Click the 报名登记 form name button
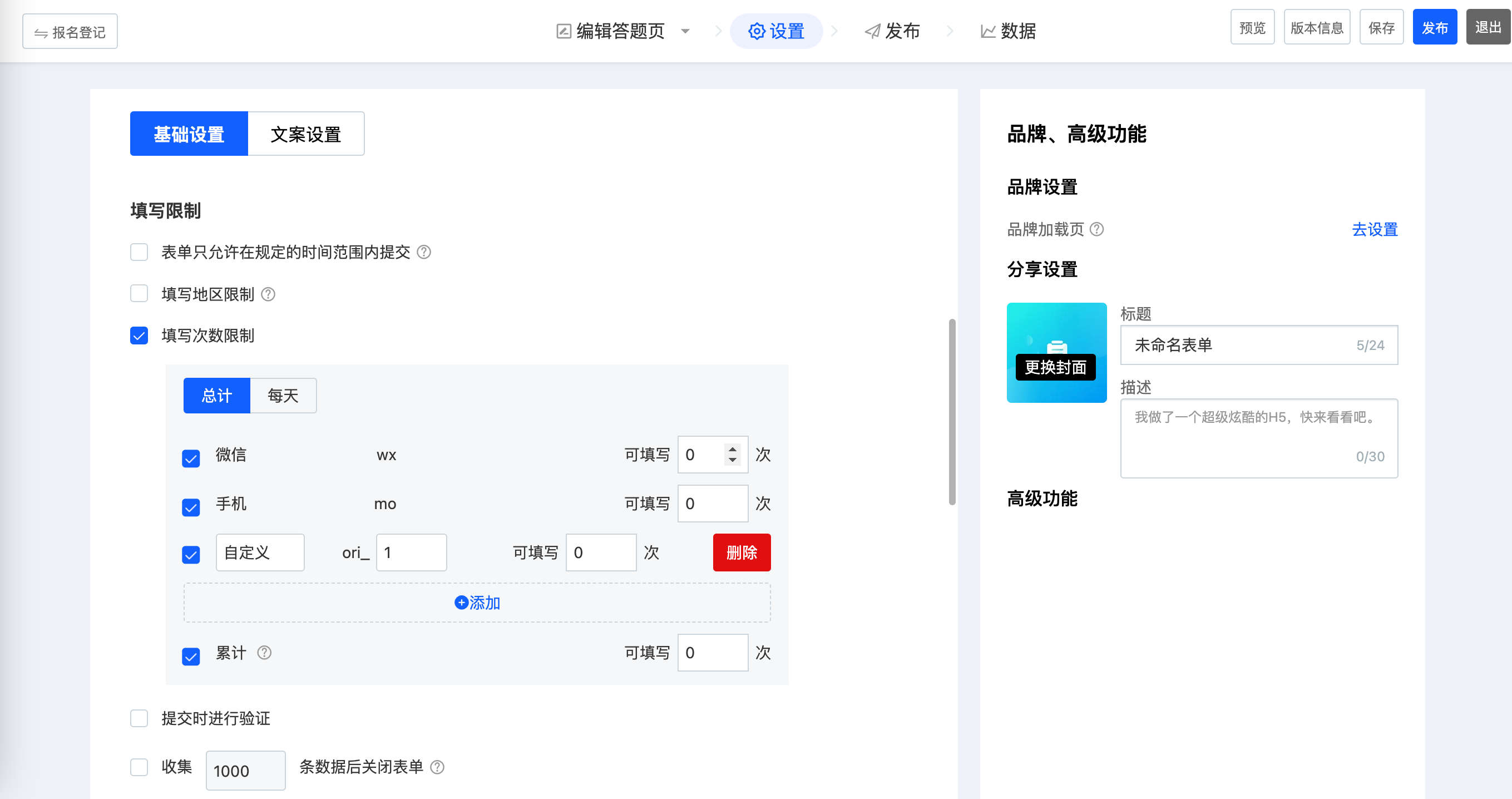Screen dimensions: 1512x799 click(70, 32)
